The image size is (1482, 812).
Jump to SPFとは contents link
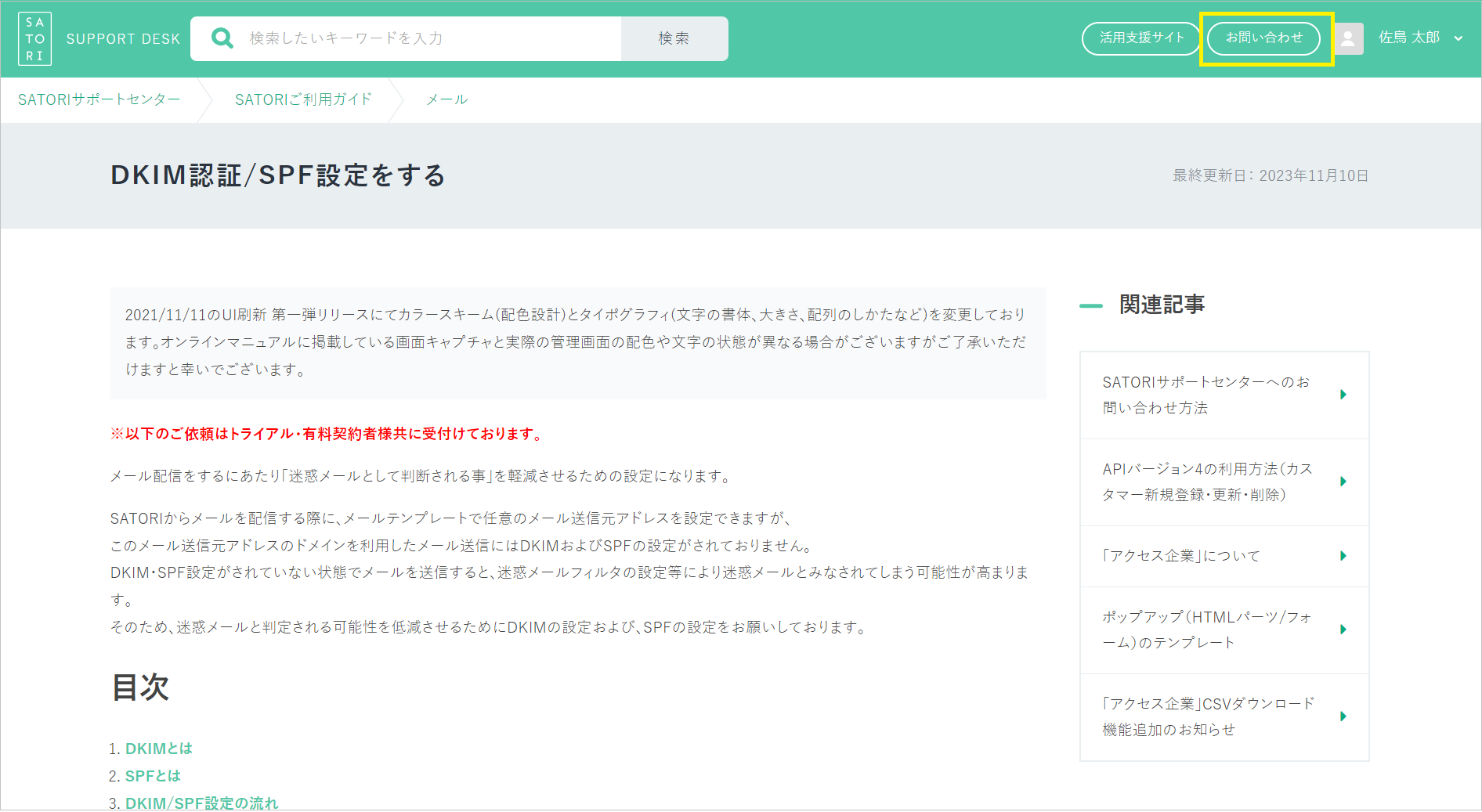153,776
